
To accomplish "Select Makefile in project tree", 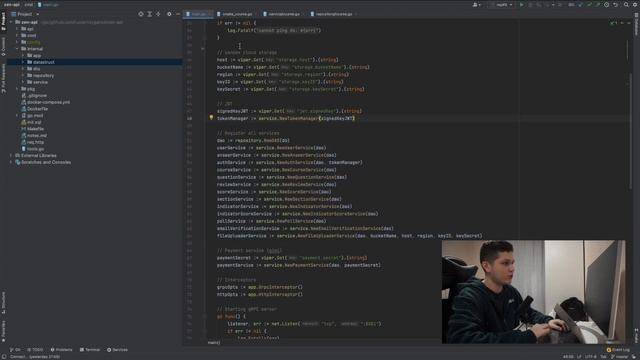I will 33,129.
